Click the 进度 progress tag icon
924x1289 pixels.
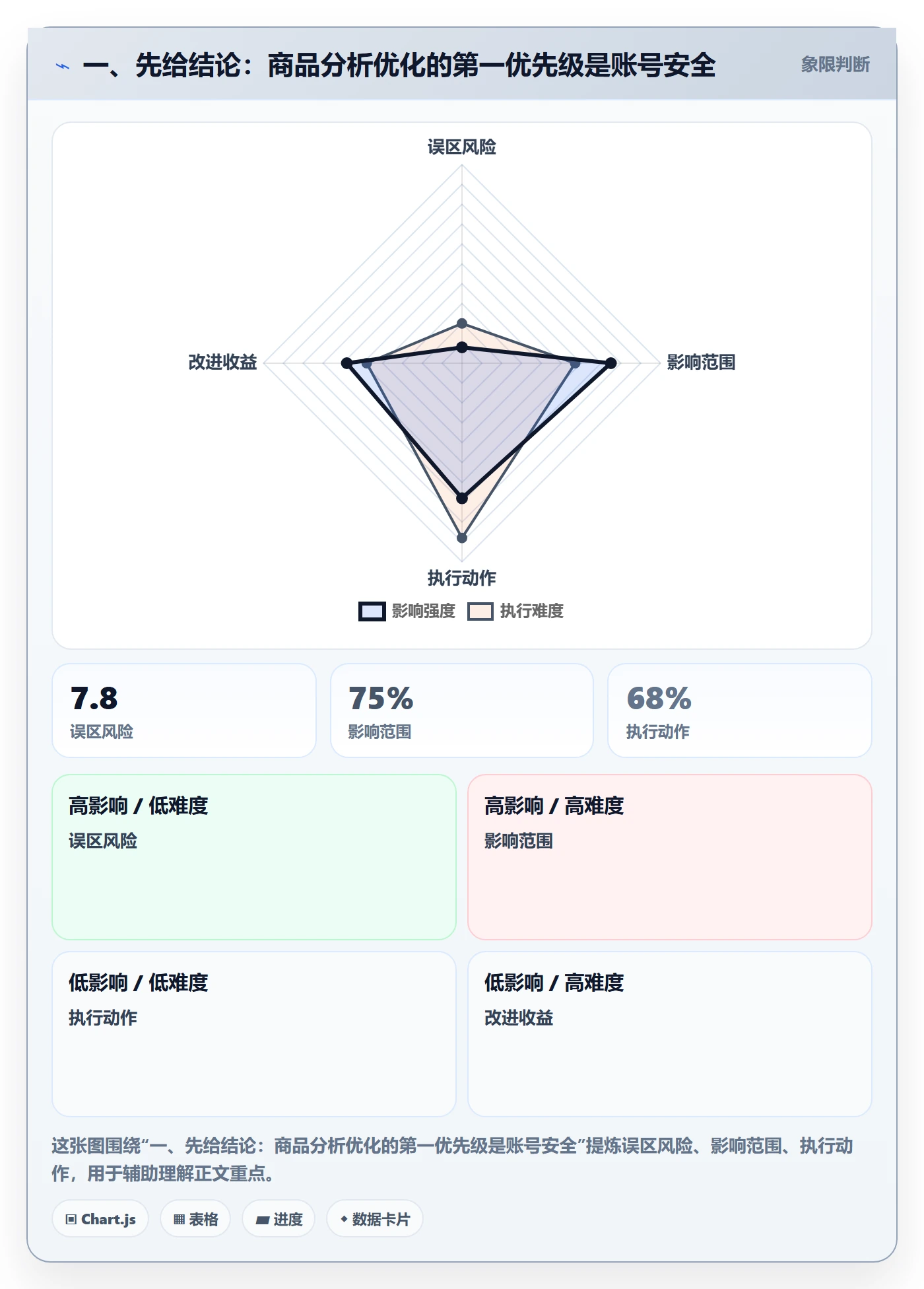[262, 1220]
